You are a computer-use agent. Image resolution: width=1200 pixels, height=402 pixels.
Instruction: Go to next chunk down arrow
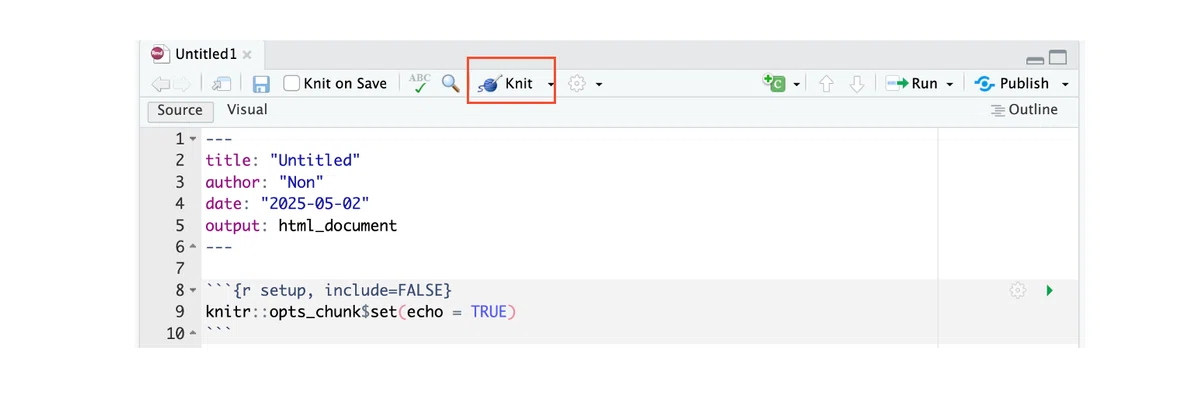click(x=856, y=84)
